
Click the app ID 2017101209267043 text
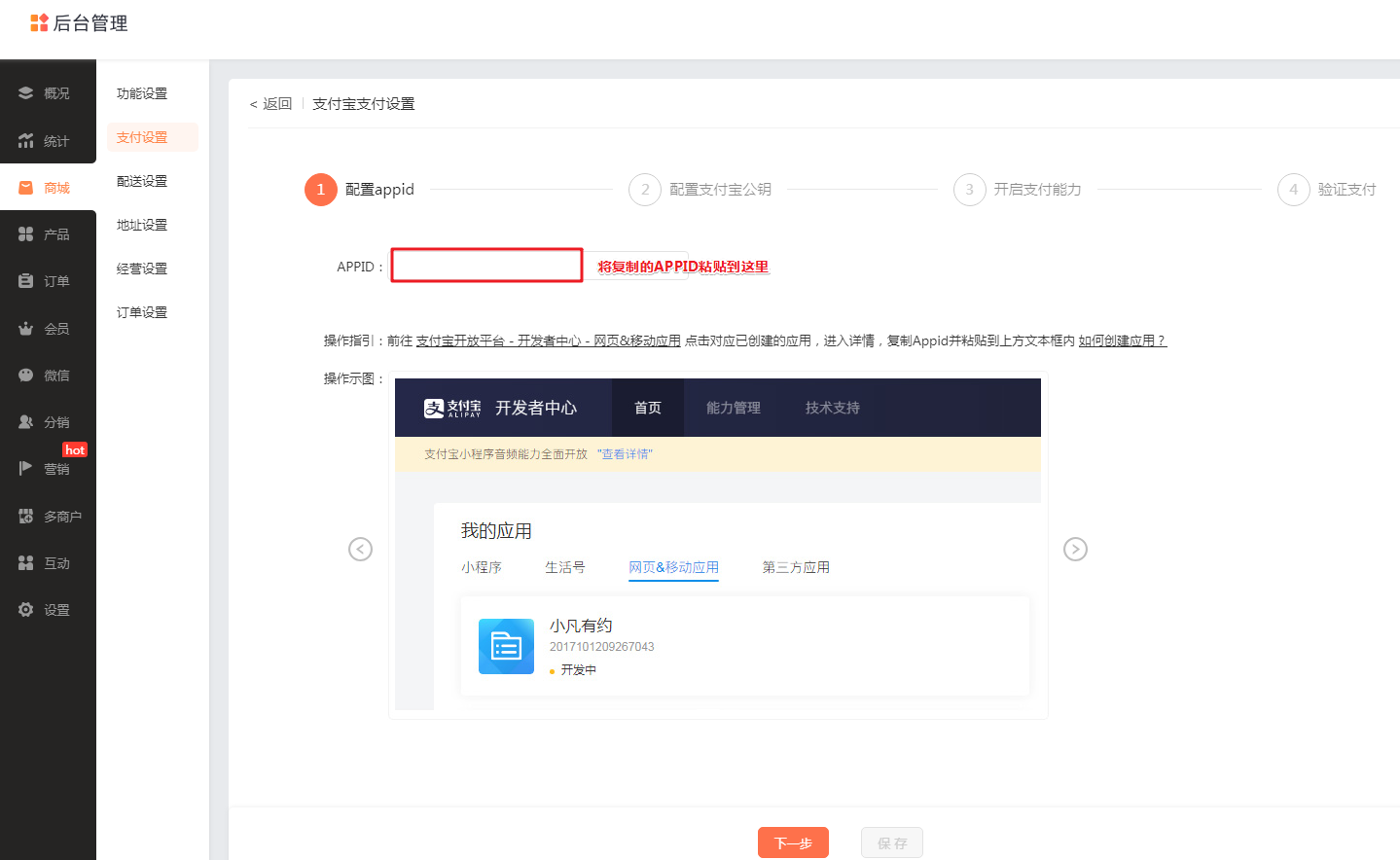click(602, 647)
